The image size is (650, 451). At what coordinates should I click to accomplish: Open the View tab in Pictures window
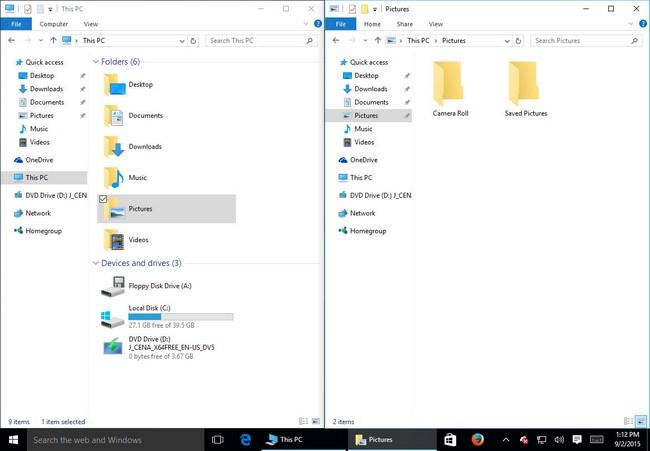(x=436, y=24)
